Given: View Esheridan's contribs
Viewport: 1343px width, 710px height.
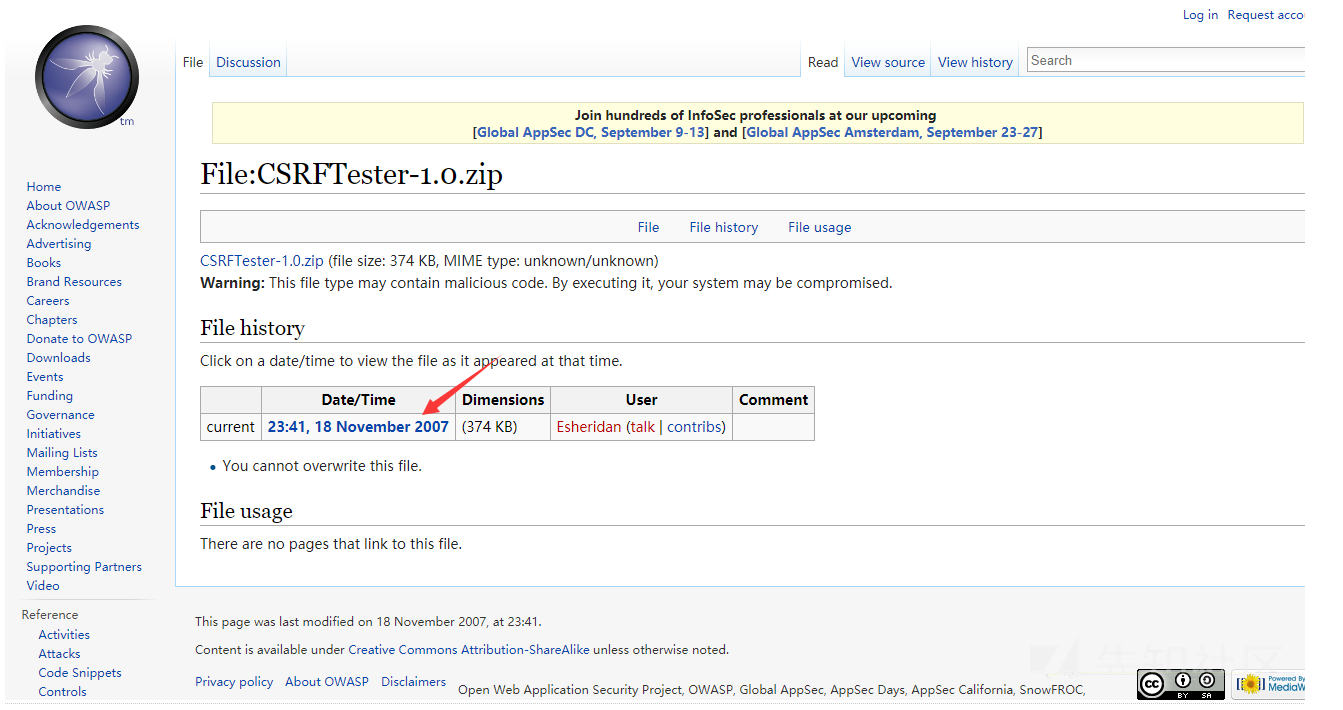Looking at the screenshot, I should [694, 426].
